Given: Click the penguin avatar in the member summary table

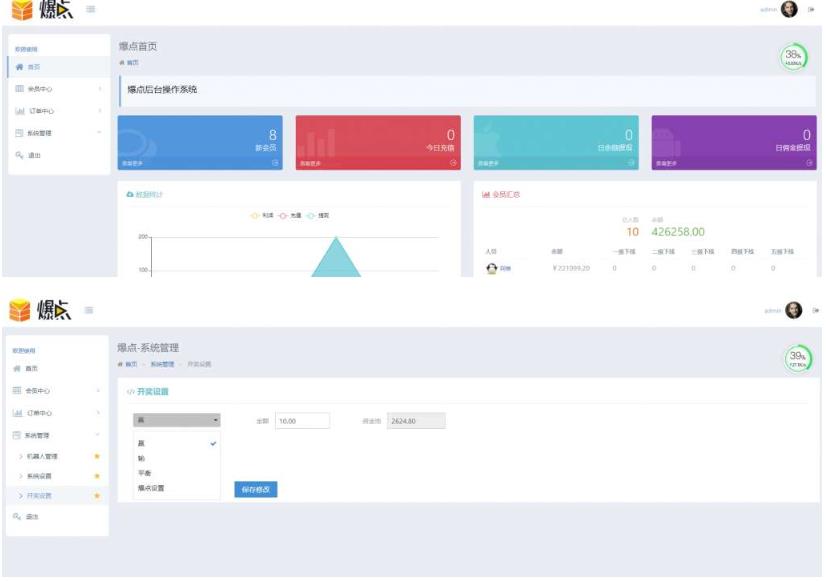Looking at the screenshot, I should click(x=491, y=269).
